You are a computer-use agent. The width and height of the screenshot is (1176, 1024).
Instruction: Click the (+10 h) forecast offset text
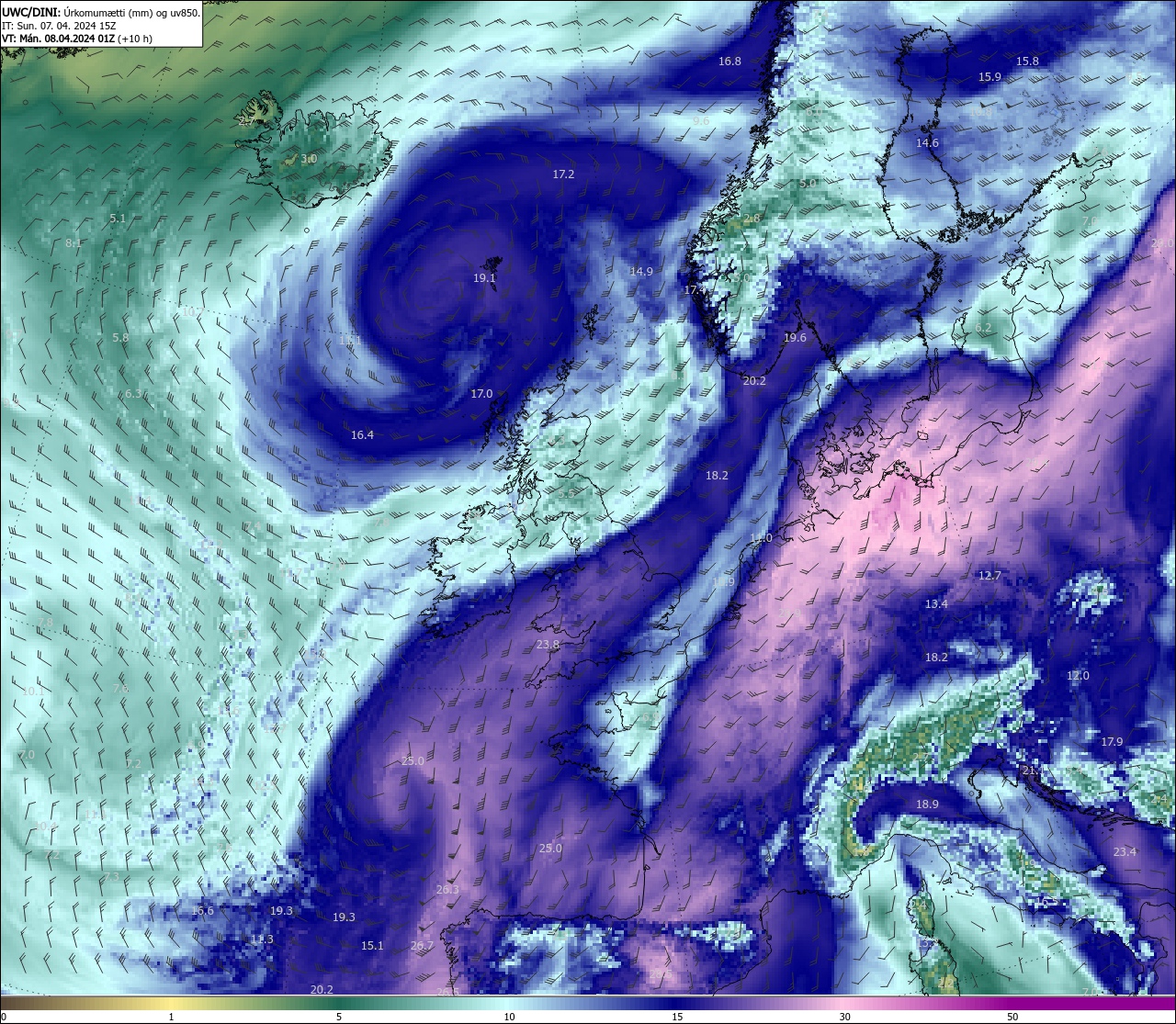pos(134,39)
